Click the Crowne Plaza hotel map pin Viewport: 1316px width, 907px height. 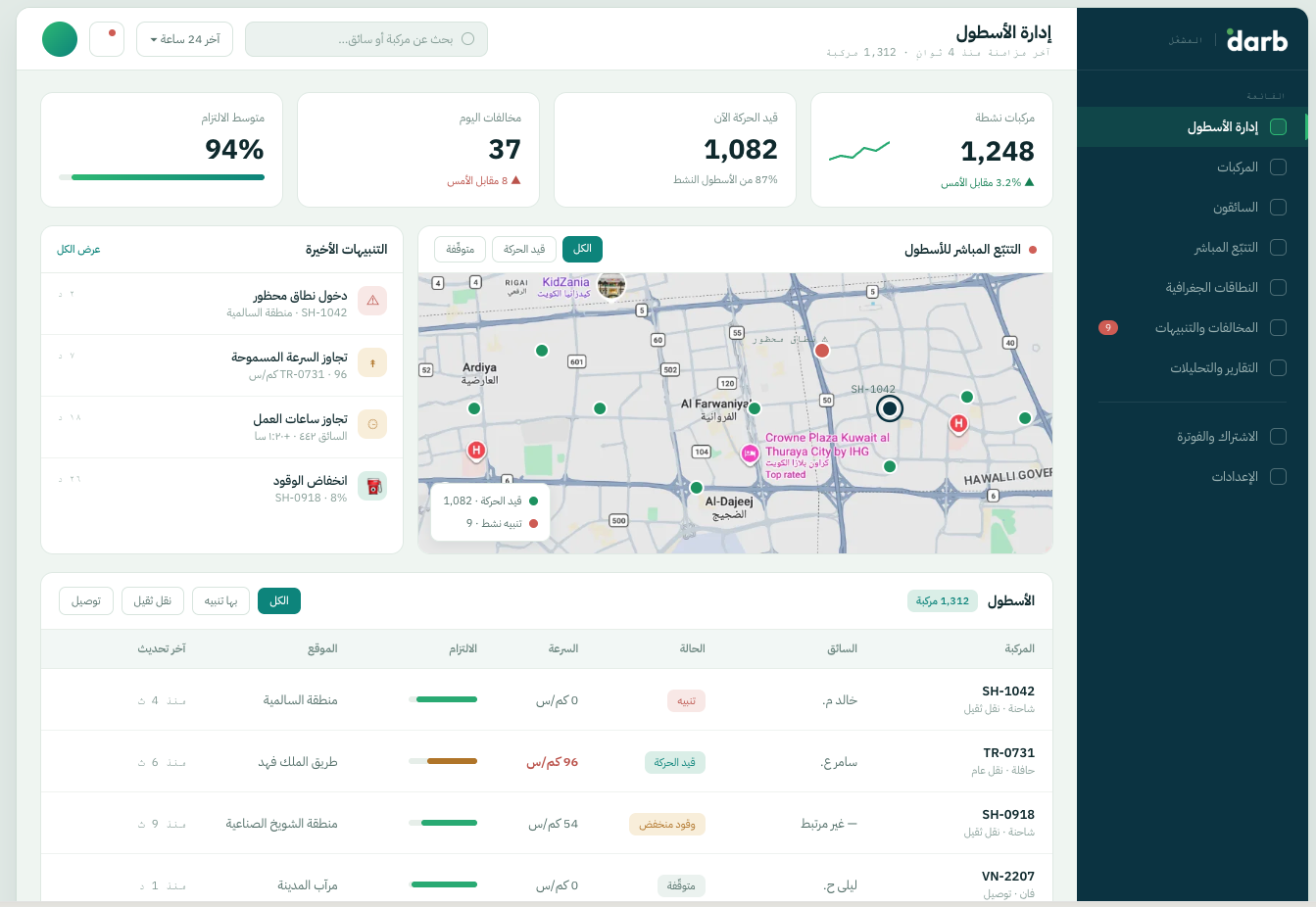pyautogui.click(x=750, y=453)
